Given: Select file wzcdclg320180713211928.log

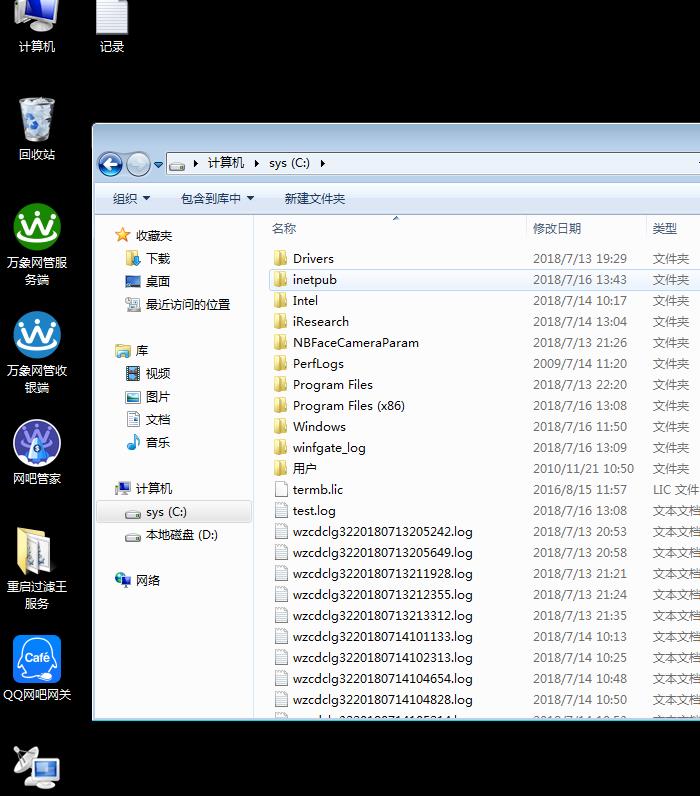Looking at the screenshot, I should (382, 574).
